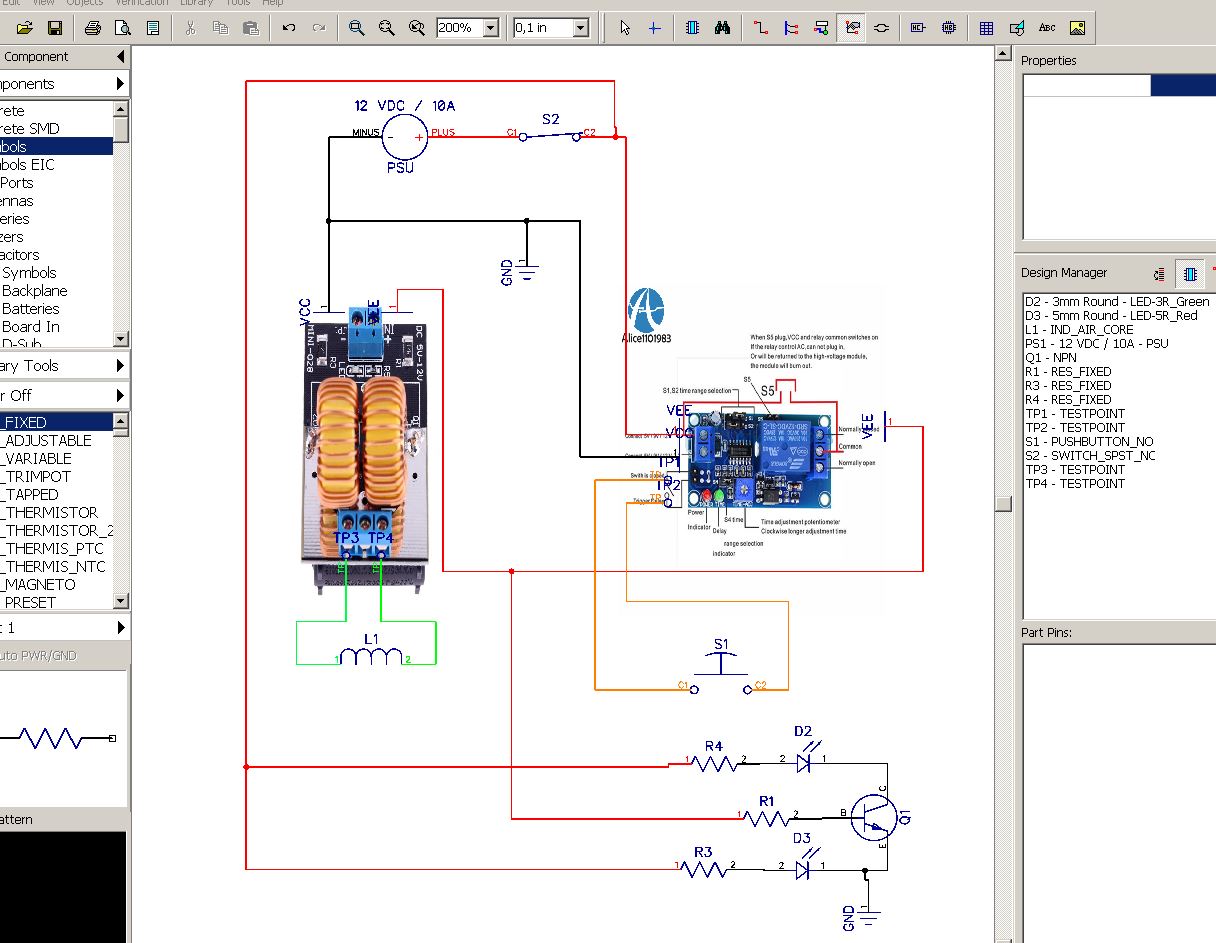Click the Design Manager pin list icon
The height and width of the screenshot is (943, 1216).
[x=1160, y=273]
